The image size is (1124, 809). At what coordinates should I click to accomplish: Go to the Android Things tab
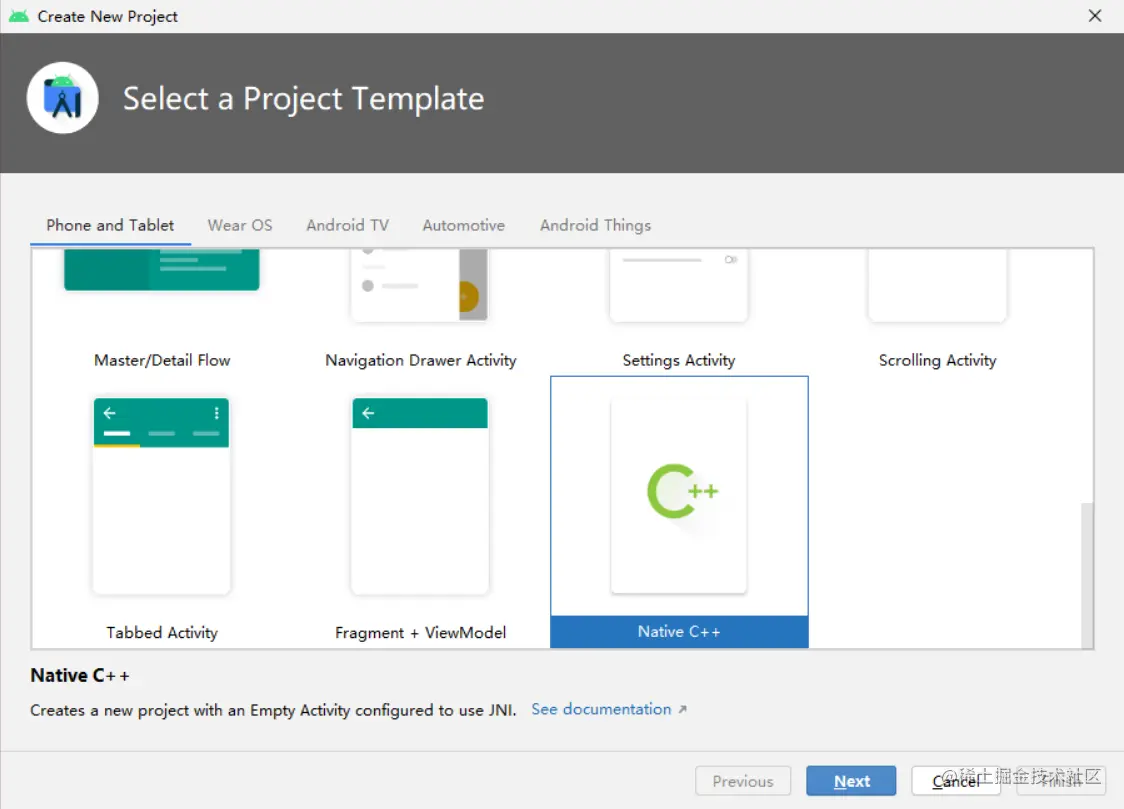596,225
